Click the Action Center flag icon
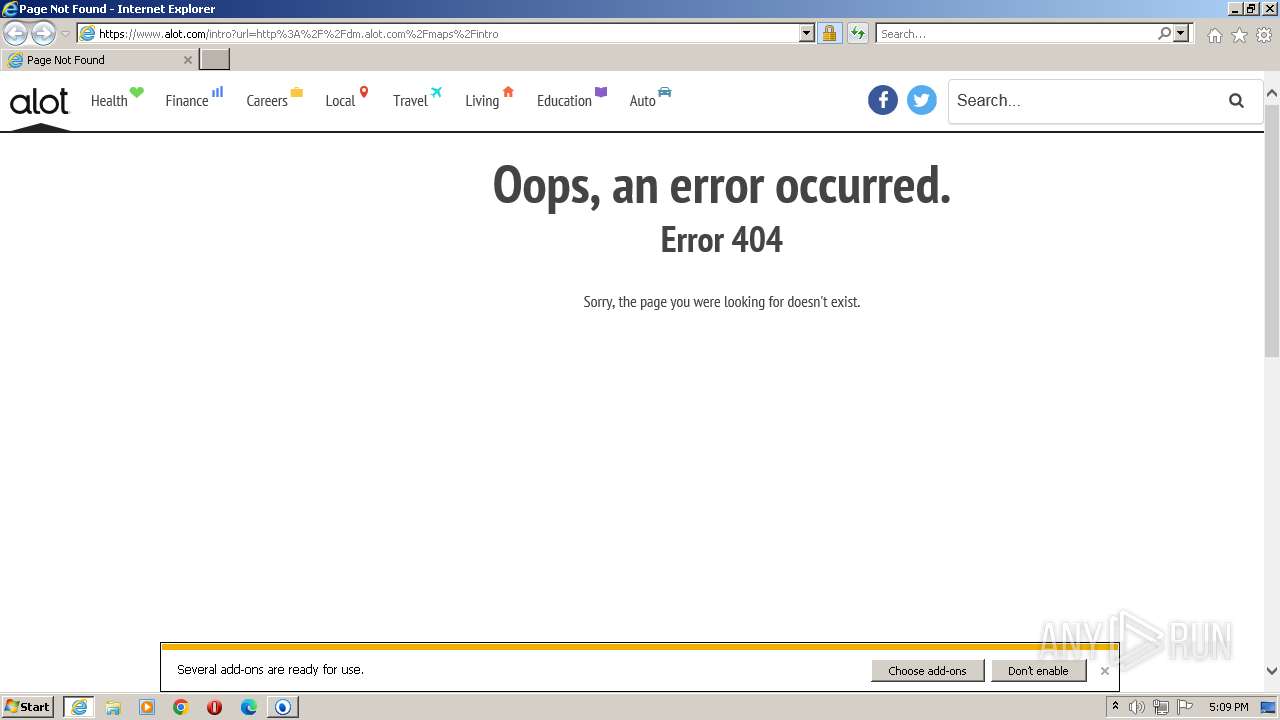This screenshot has width=1280, height=720. [1185, 707]
